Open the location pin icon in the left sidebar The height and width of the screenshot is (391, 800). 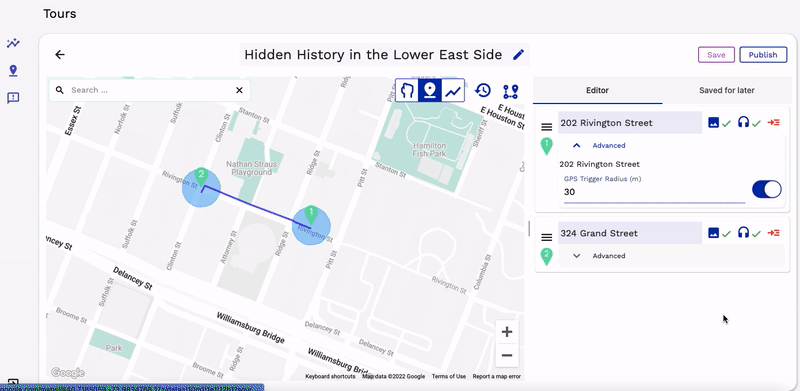coord(13,70)
